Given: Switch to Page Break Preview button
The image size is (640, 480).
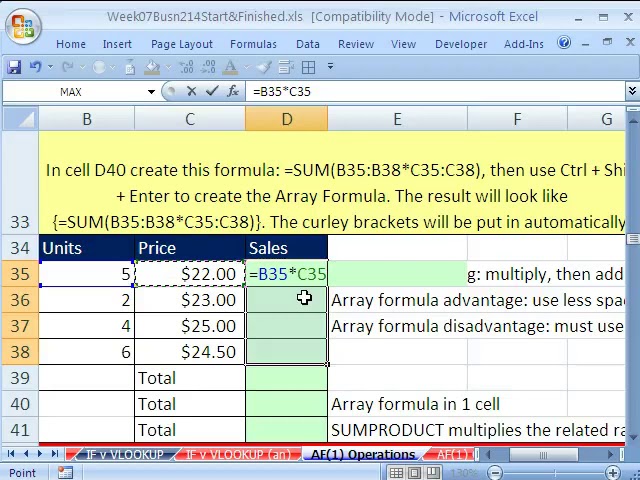Looking at the screenshot, I should (433, 473).
